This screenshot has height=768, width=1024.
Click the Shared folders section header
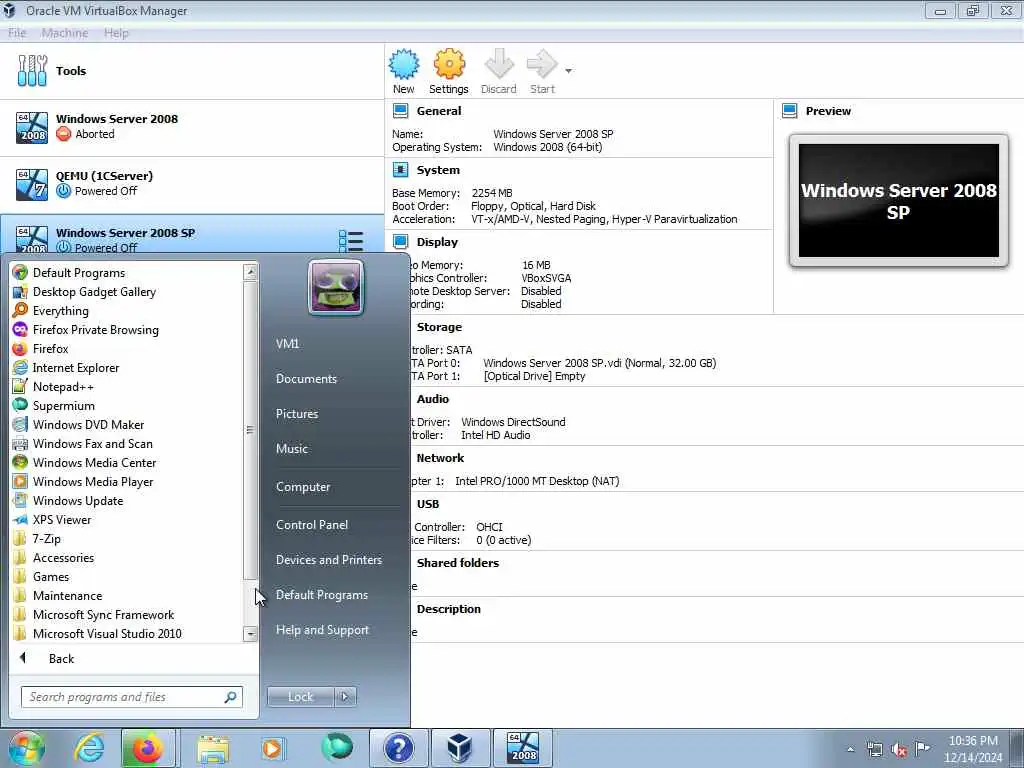click(458, 562)
